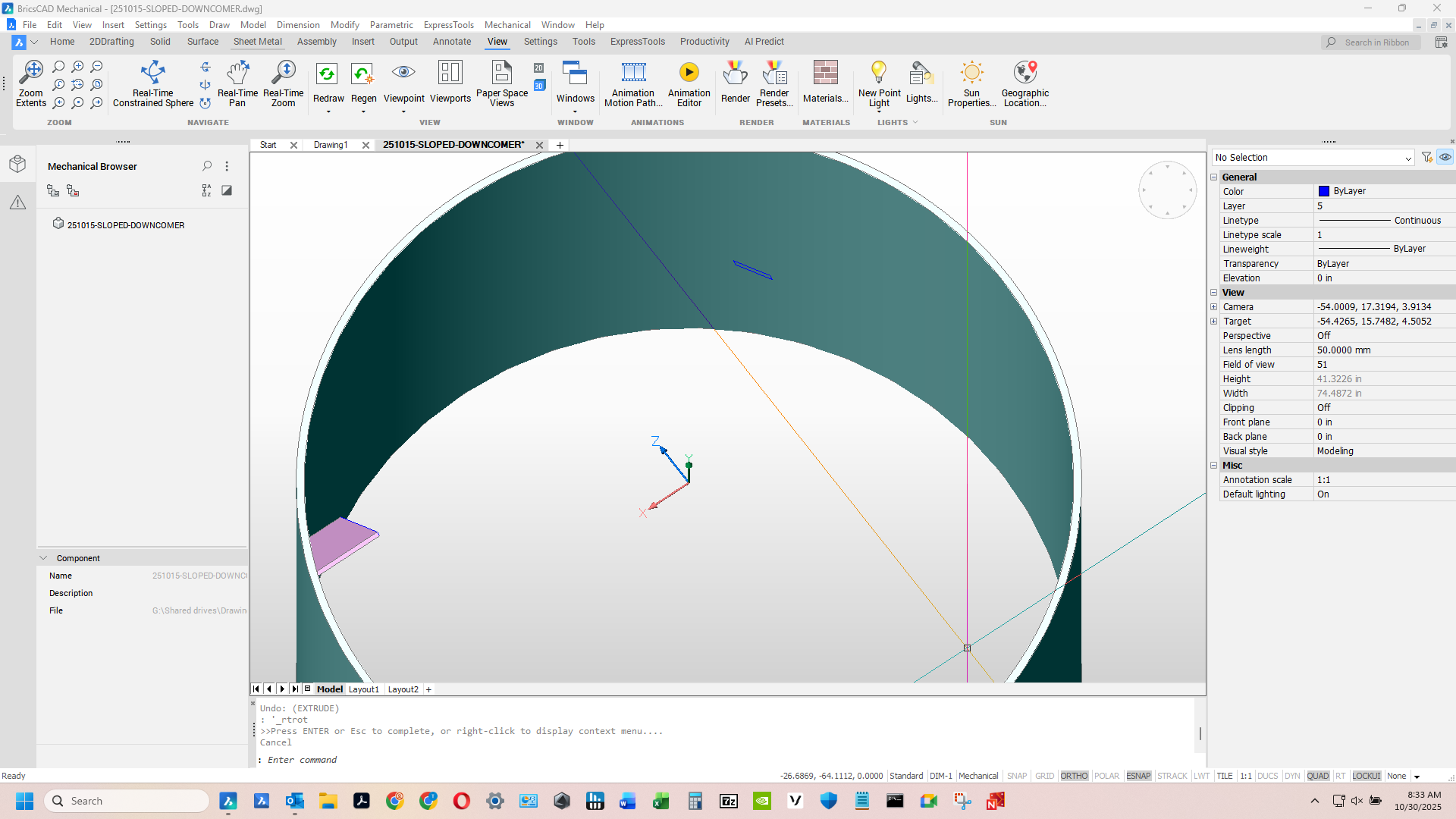
Task: Enable GRID in the status bar
Action: (x=1044, y=776)
